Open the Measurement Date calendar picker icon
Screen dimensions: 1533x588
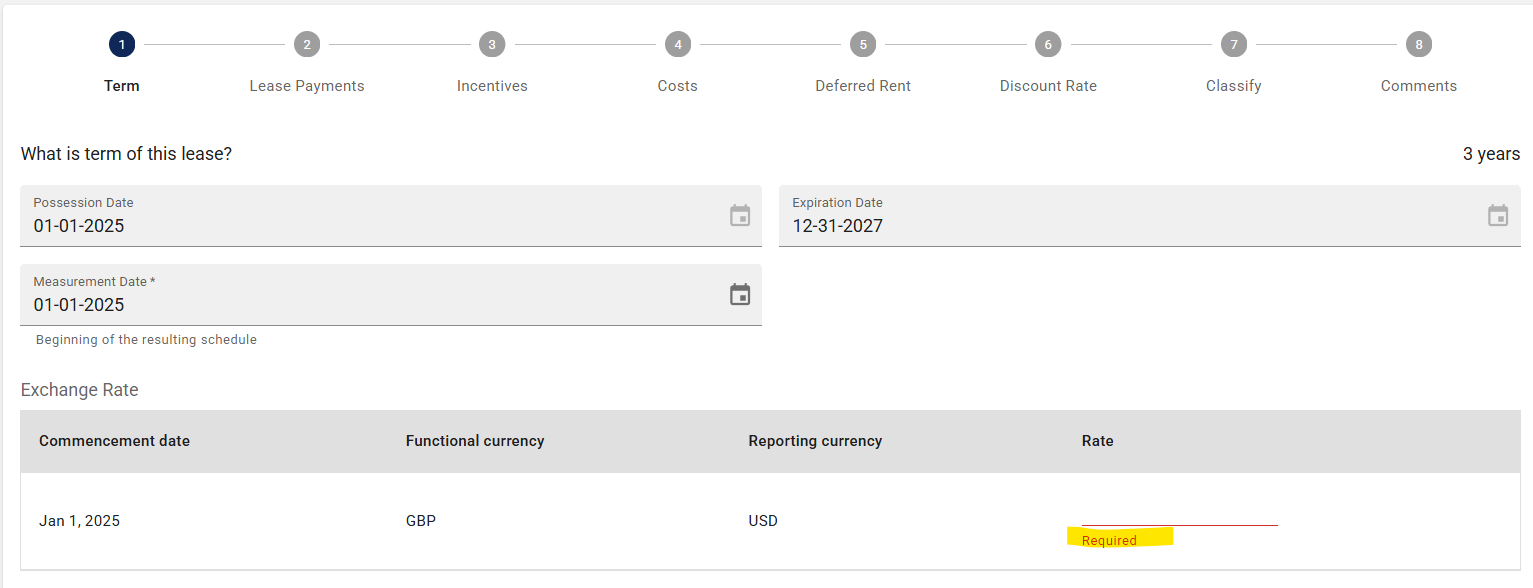(x=740, y=294)
